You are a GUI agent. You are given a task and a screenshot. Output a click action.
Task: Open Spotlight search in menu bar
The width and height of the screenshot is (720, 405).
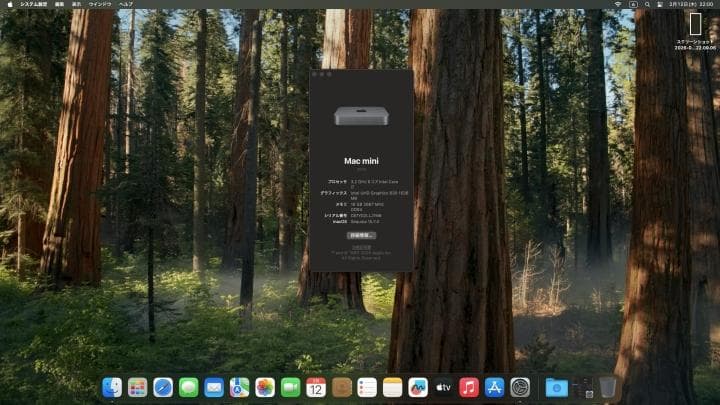[x=647, y=4]
